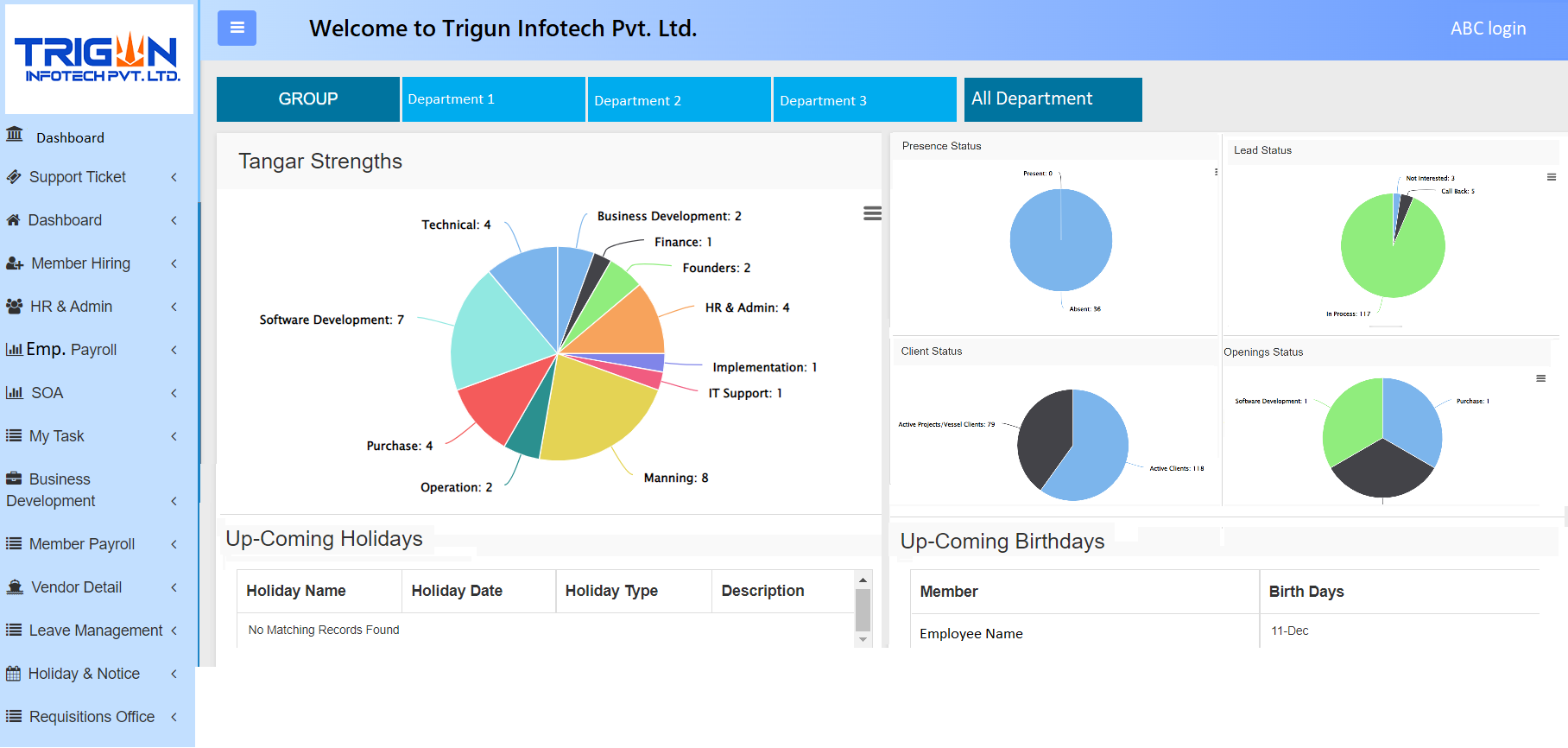Click the bank icon beside top Dashboard
The height and width of the screenshot is (748, 1568).
pyautogui.click(x=15, y=135)
